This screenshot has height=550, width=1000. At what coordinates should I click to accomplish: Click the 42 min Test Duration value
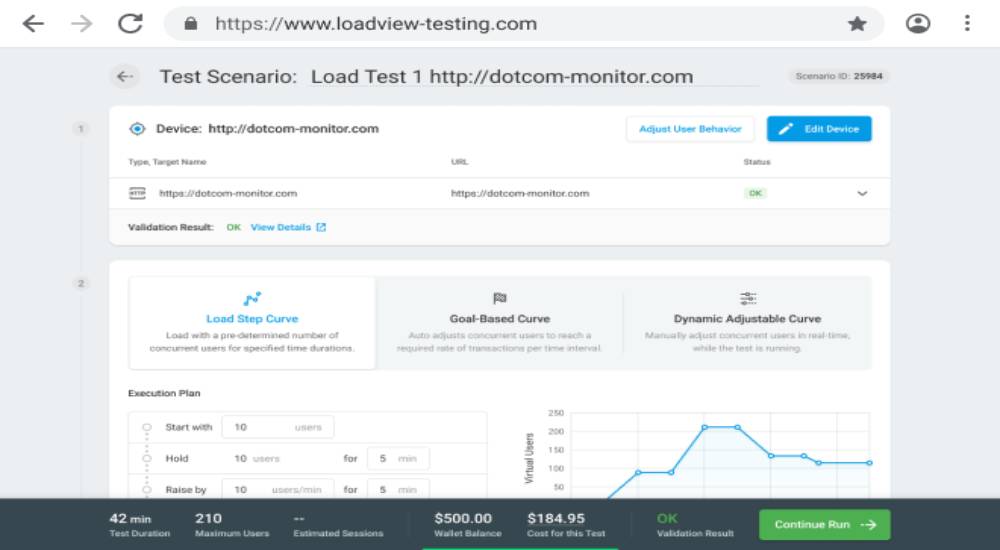pos(130,518)
